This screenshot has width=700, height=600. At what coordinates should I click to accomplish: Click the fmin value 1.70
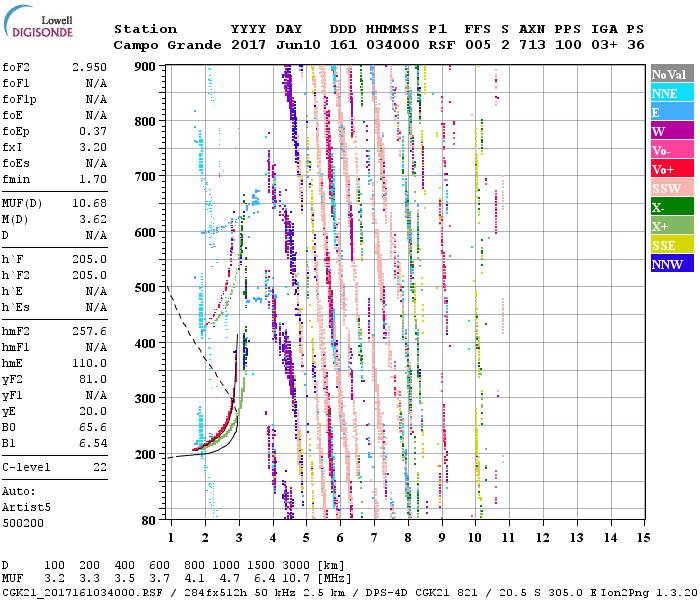click(x=93, y=179)
